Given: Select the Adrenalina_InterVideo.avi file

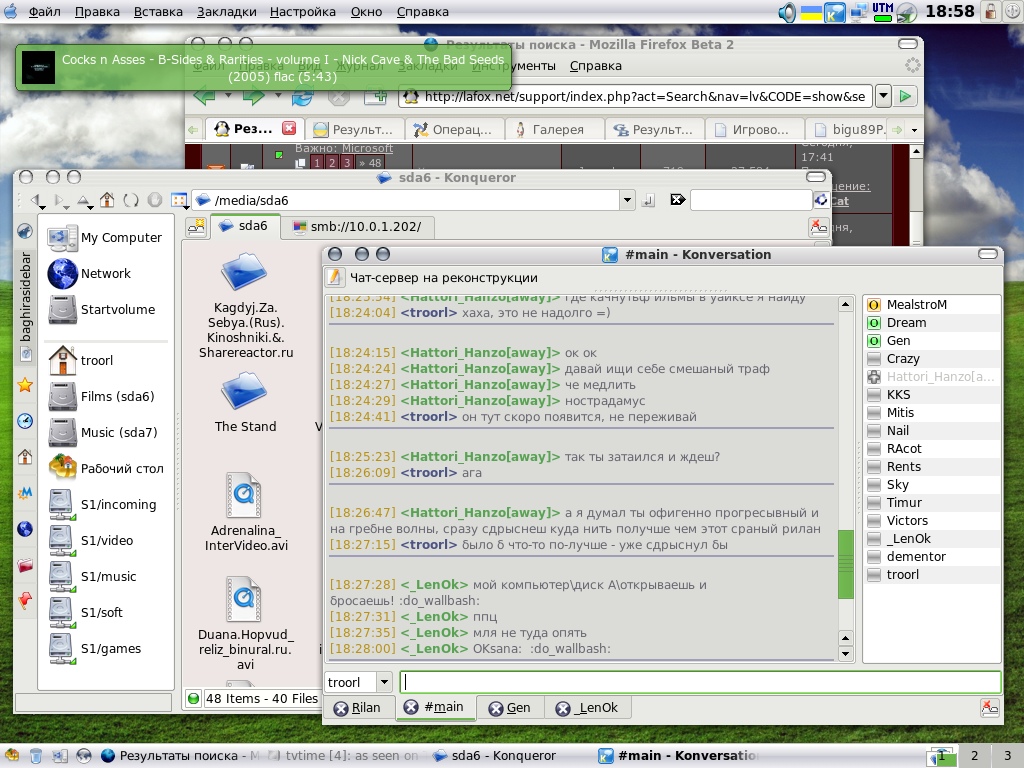Looking at the screenshot, I should pyautogui.click(x=246, y=512).
